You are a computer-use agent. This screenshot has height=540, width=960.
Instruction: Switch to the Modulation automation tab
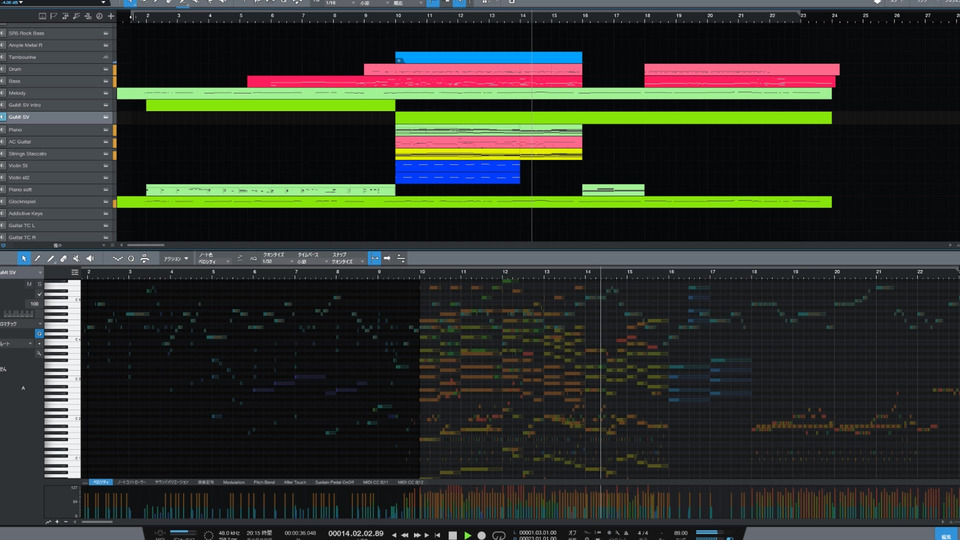234,482
